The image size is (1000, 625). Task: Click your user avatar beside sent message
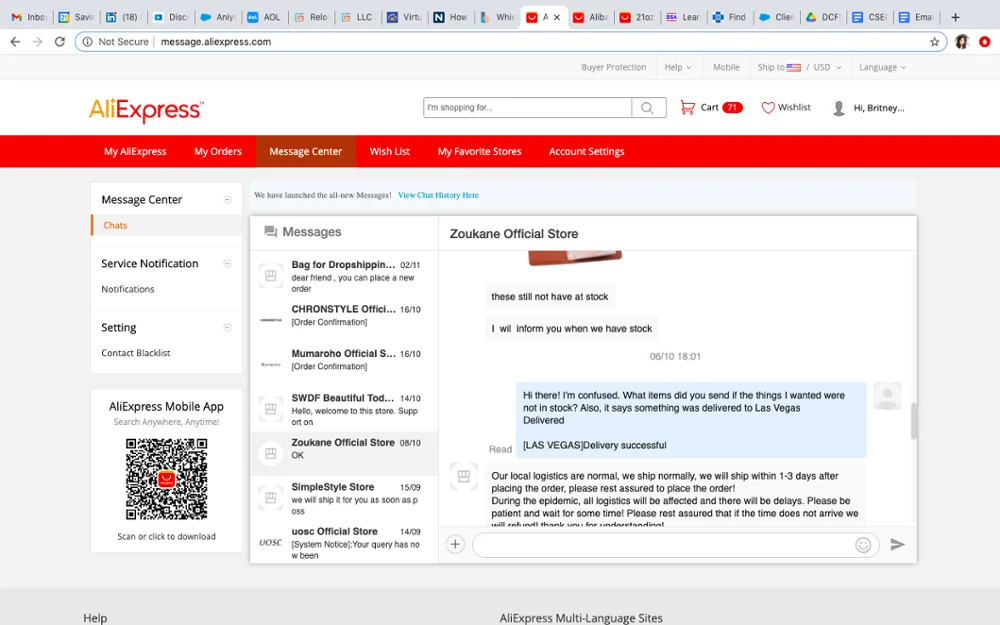point(887,396)
